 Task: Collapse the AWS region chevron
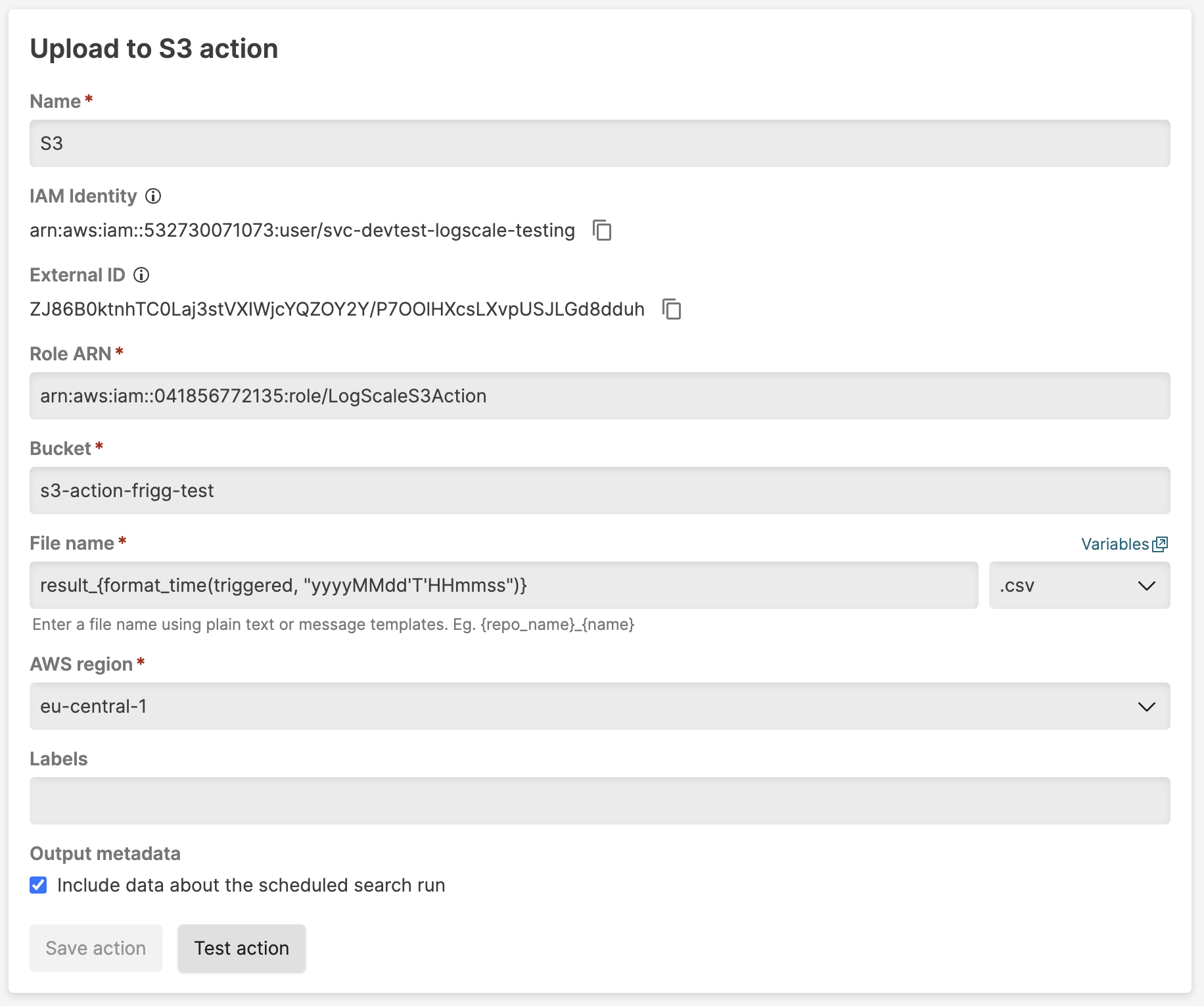pos(1147,706)
